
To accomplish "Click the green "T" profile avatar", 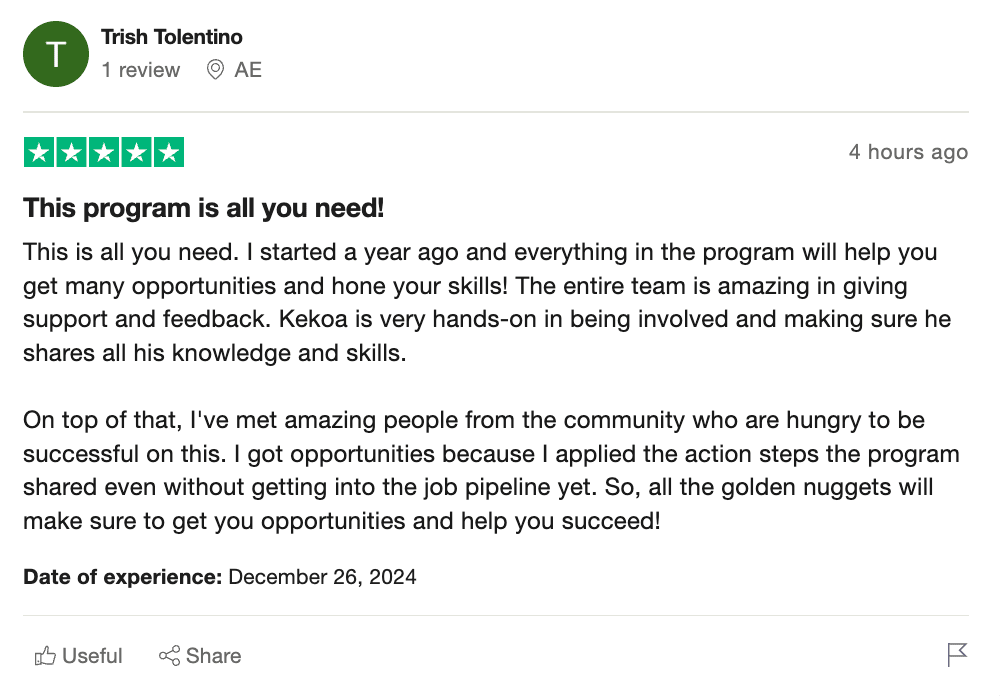I will point(55,54).
